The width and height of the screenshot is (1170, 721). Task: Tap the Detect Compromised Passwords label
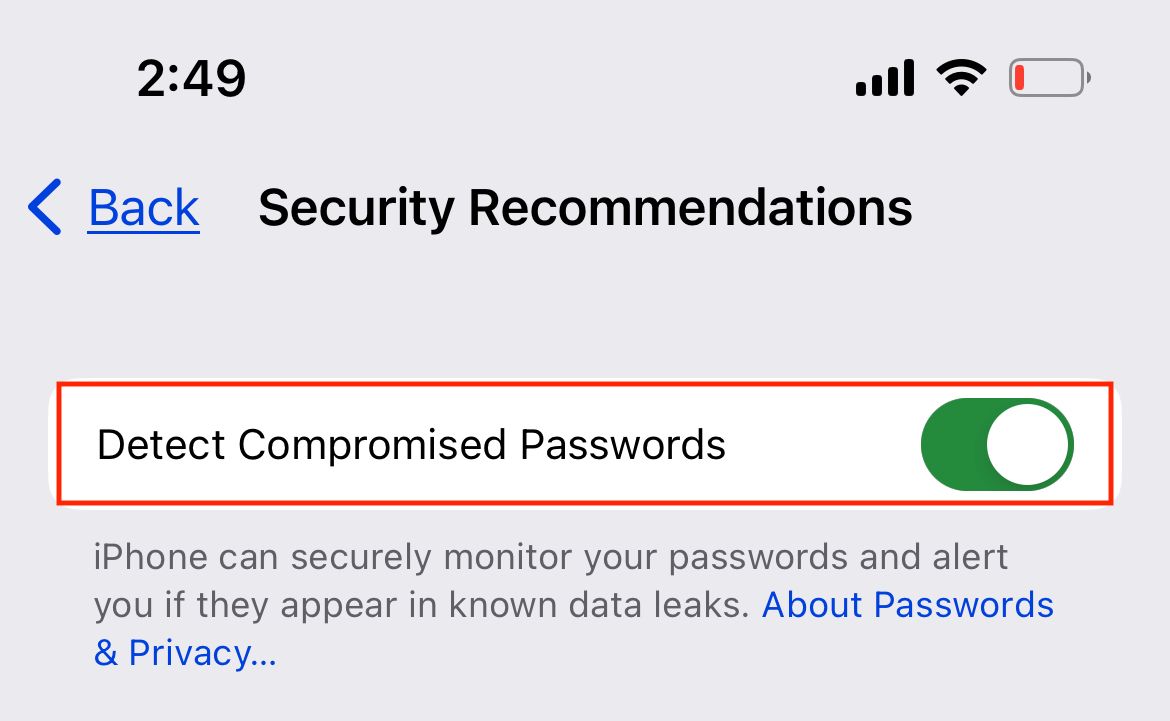[x=411, y=445]
